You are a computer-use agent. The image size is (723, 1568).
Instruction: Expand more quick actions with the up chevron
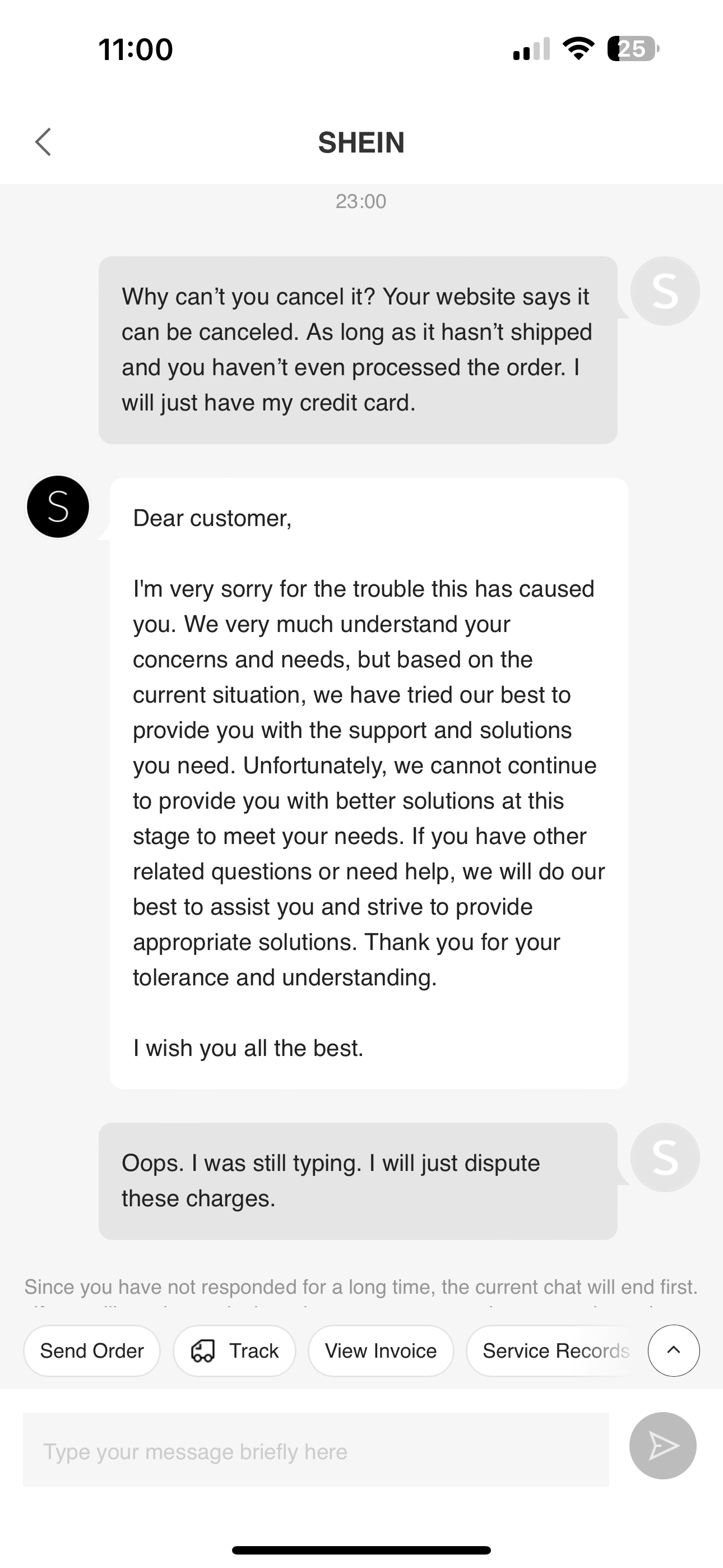coord(673,1351)
